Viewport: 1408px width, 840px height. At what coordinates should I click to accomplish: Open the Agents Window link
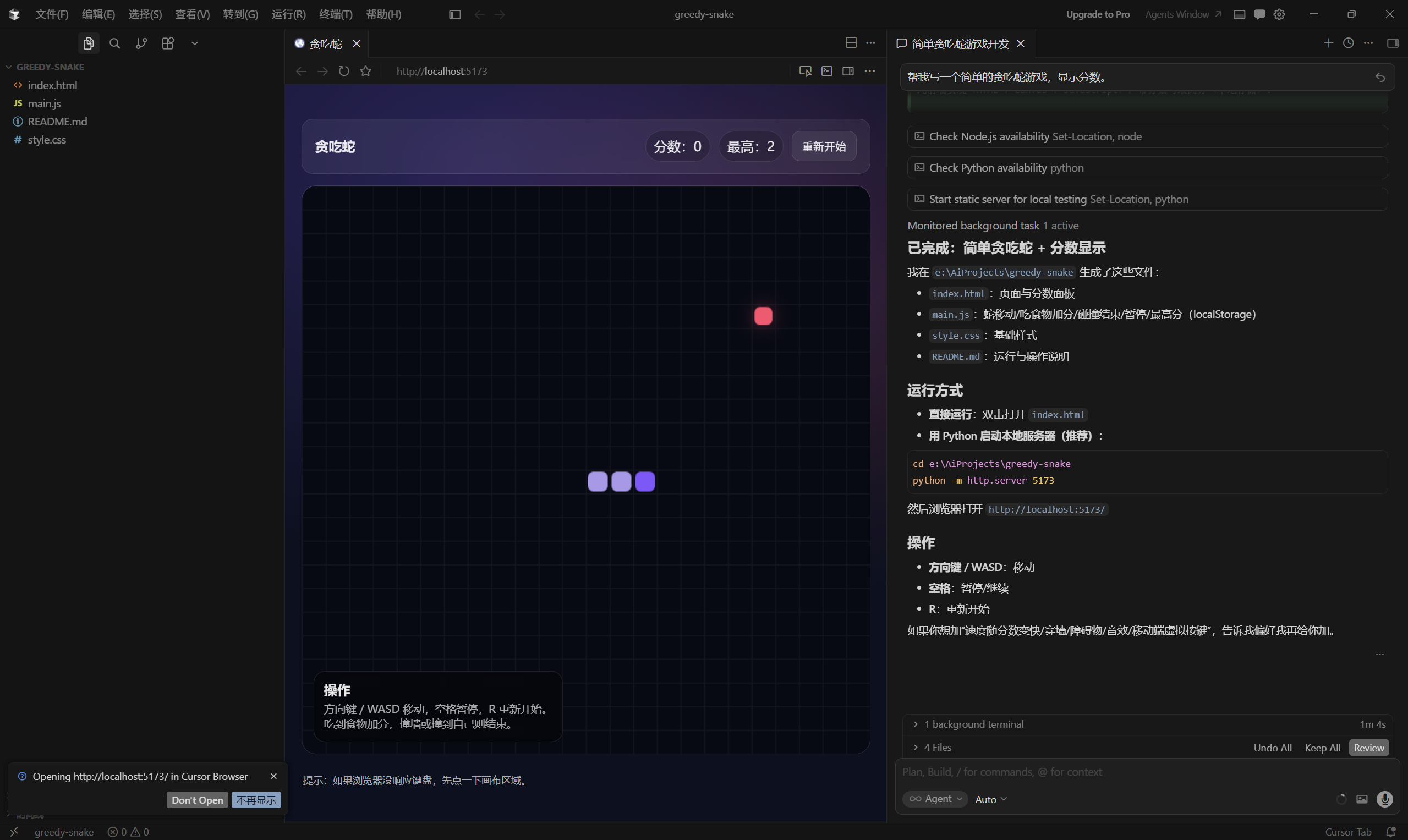point(1182,14)
